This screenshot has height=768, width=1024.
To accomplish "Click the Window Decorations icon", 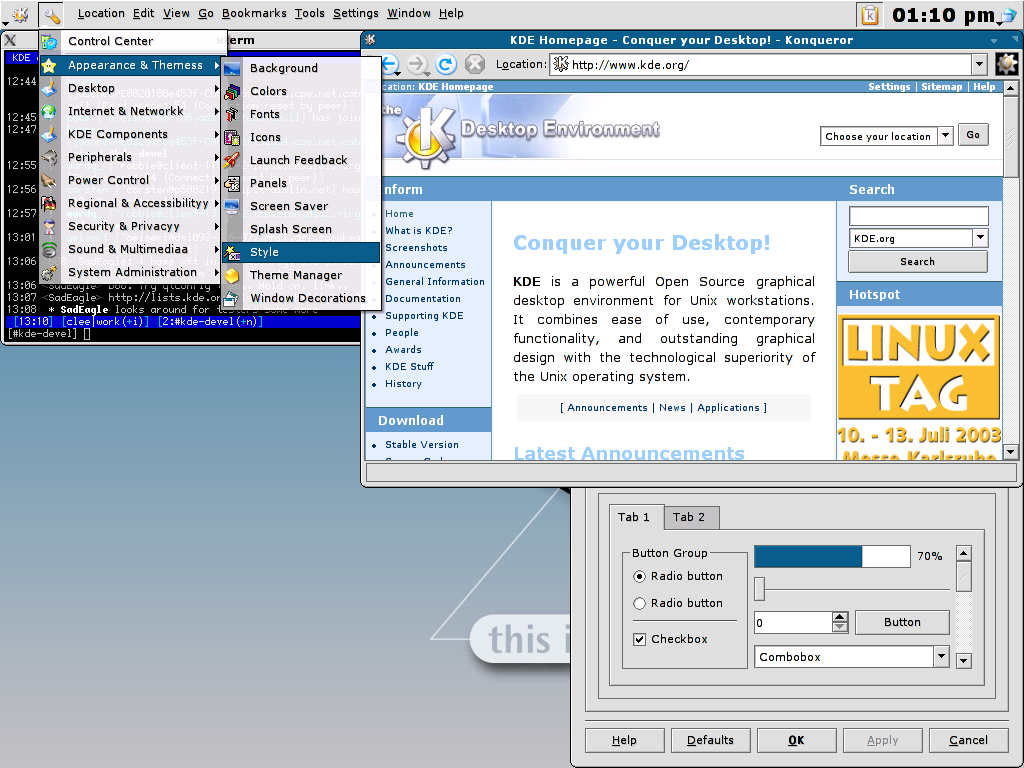I will coord(231,298).
